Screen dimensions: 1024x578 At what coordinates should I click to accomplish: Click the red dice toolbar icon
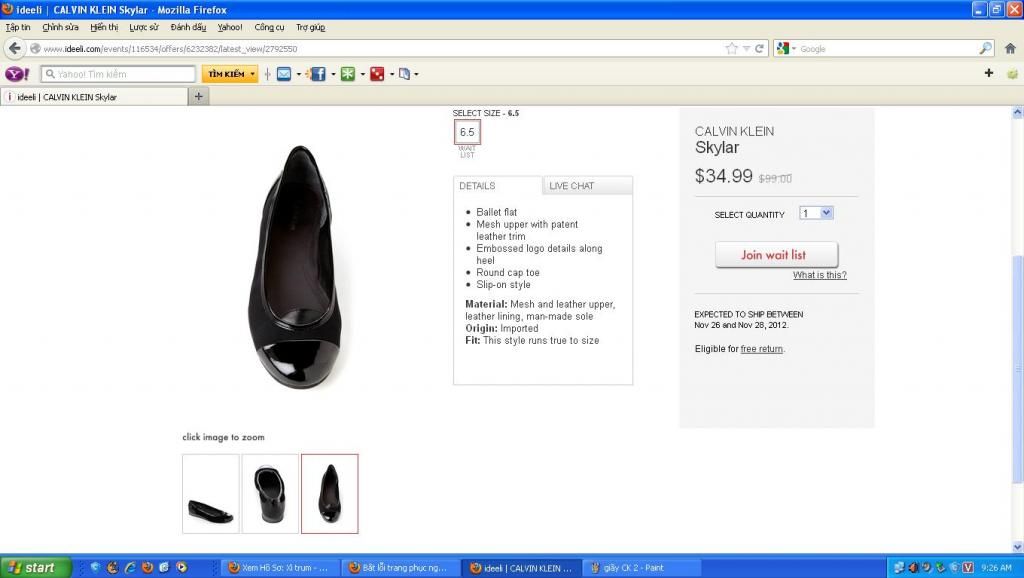click(377, 74)
